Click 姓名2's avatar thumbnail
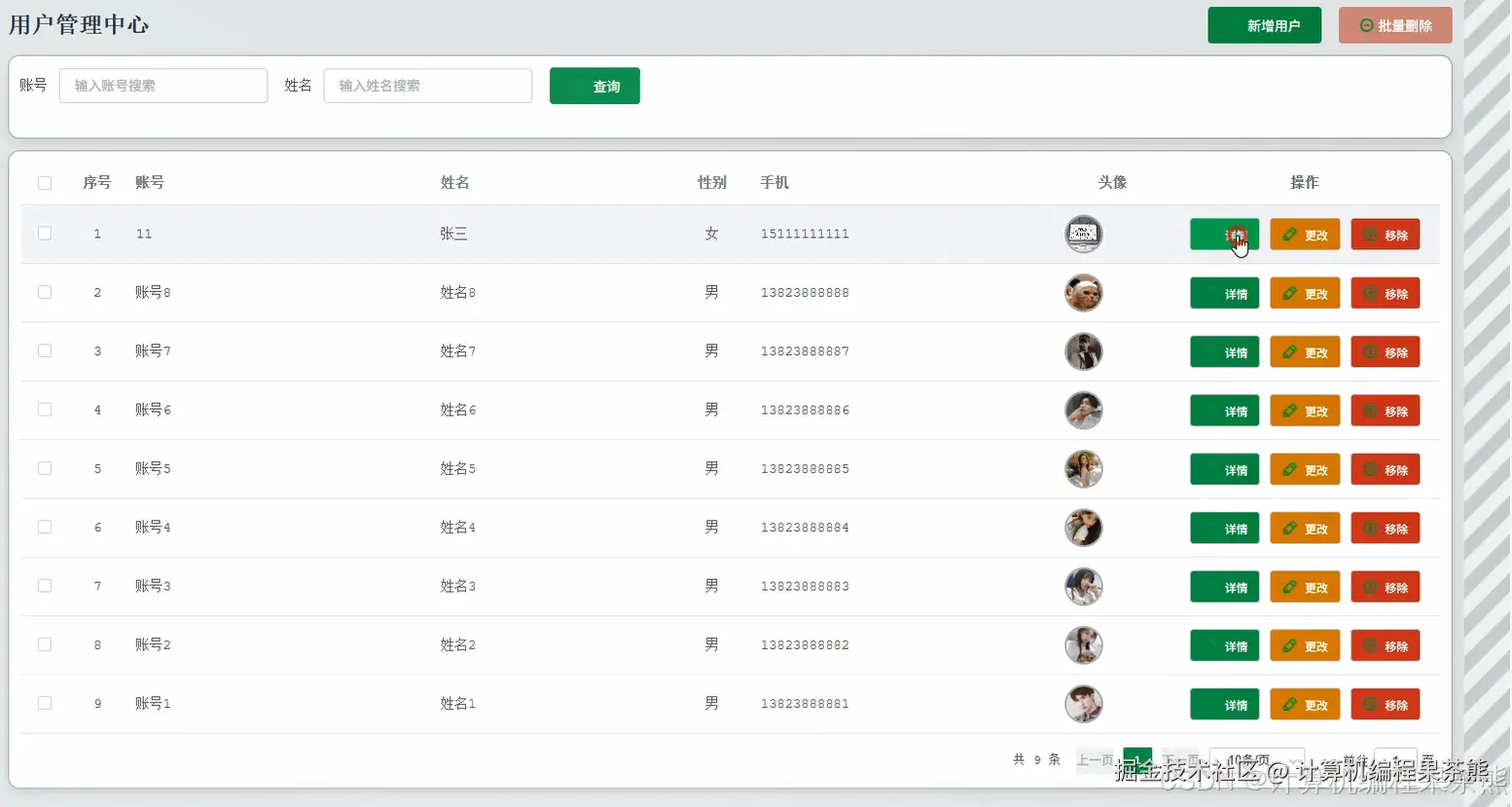The height and width of the screenshot is (807, 1512). click(x=1083, y=644)
